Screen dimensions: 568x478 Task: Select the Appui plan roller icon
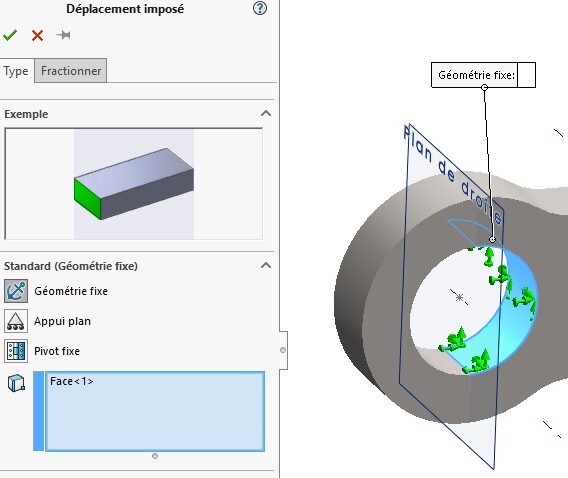click(x=16, y=321)
